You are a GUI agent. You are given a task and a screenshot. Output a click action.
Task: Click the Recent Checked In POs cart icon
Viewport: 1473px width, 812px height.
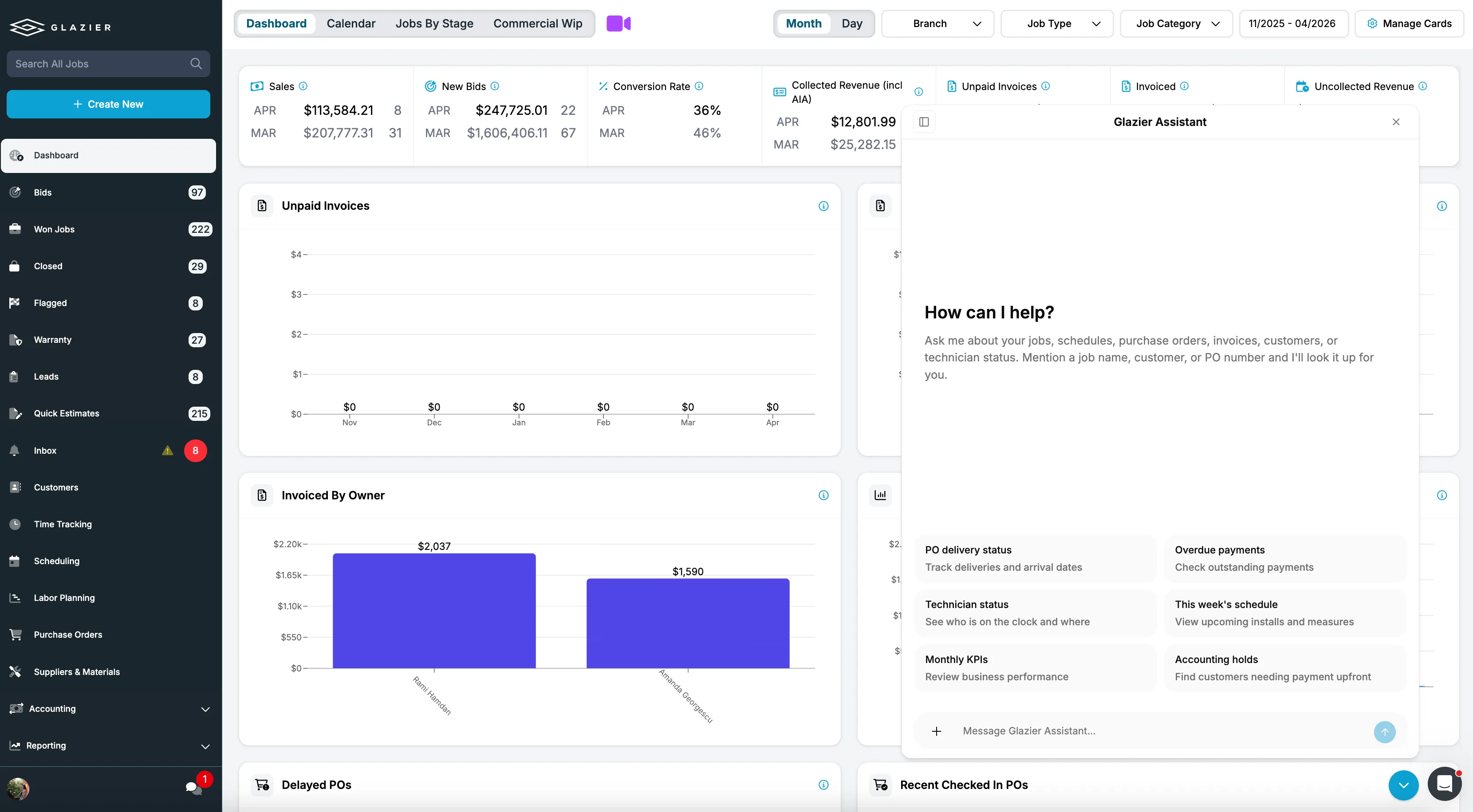881,785
